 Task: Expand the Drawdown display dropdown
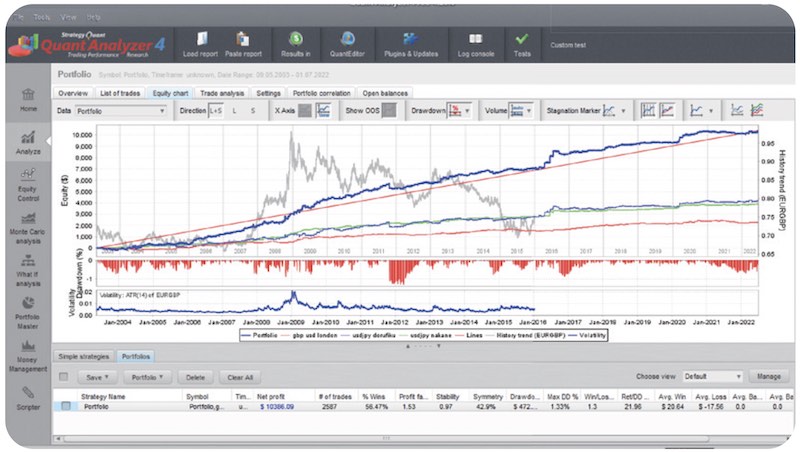coord(461,111)
